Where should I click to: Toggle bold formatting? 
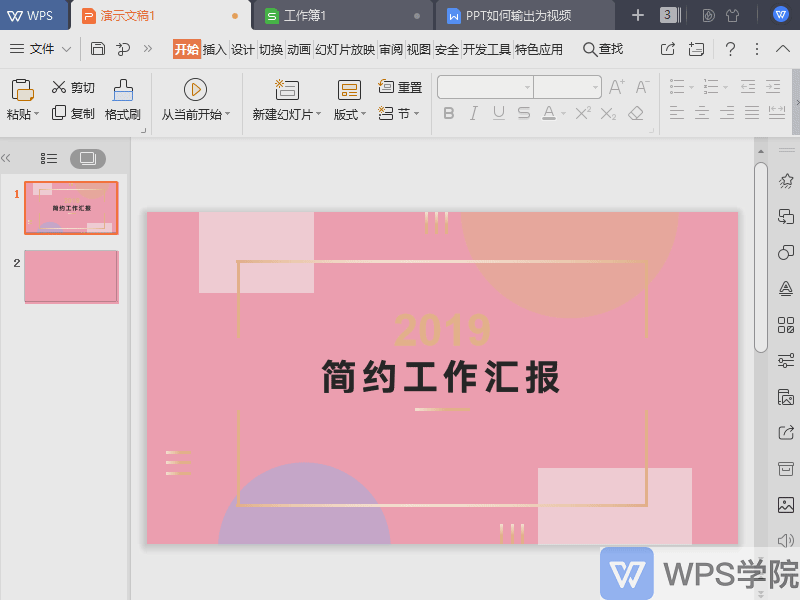coord(448,113)
